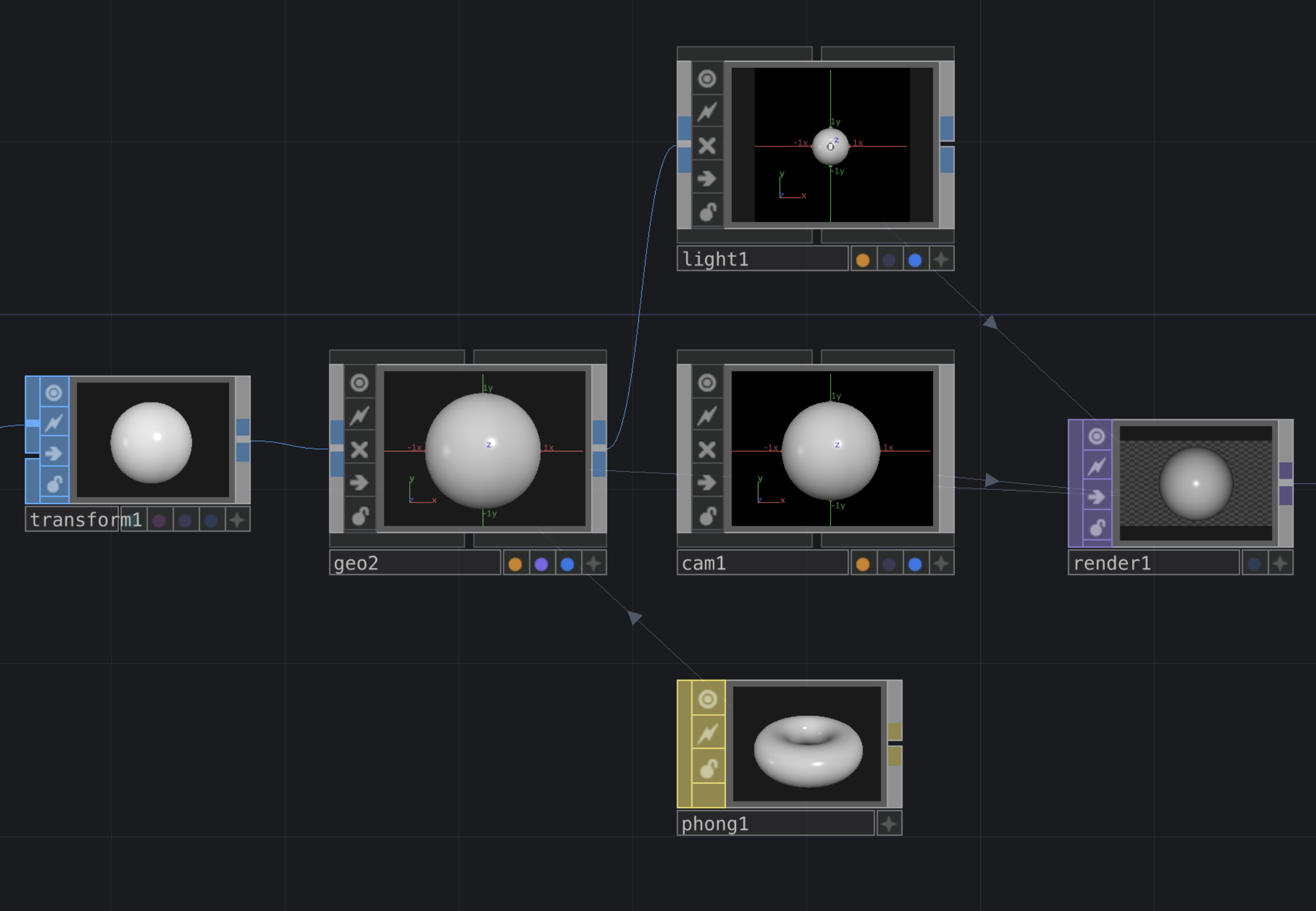The height and width of the screenshot is (911, 1316).
Task: Click the Bypass lightning icon on light1
Action: [x=707, y=111]
